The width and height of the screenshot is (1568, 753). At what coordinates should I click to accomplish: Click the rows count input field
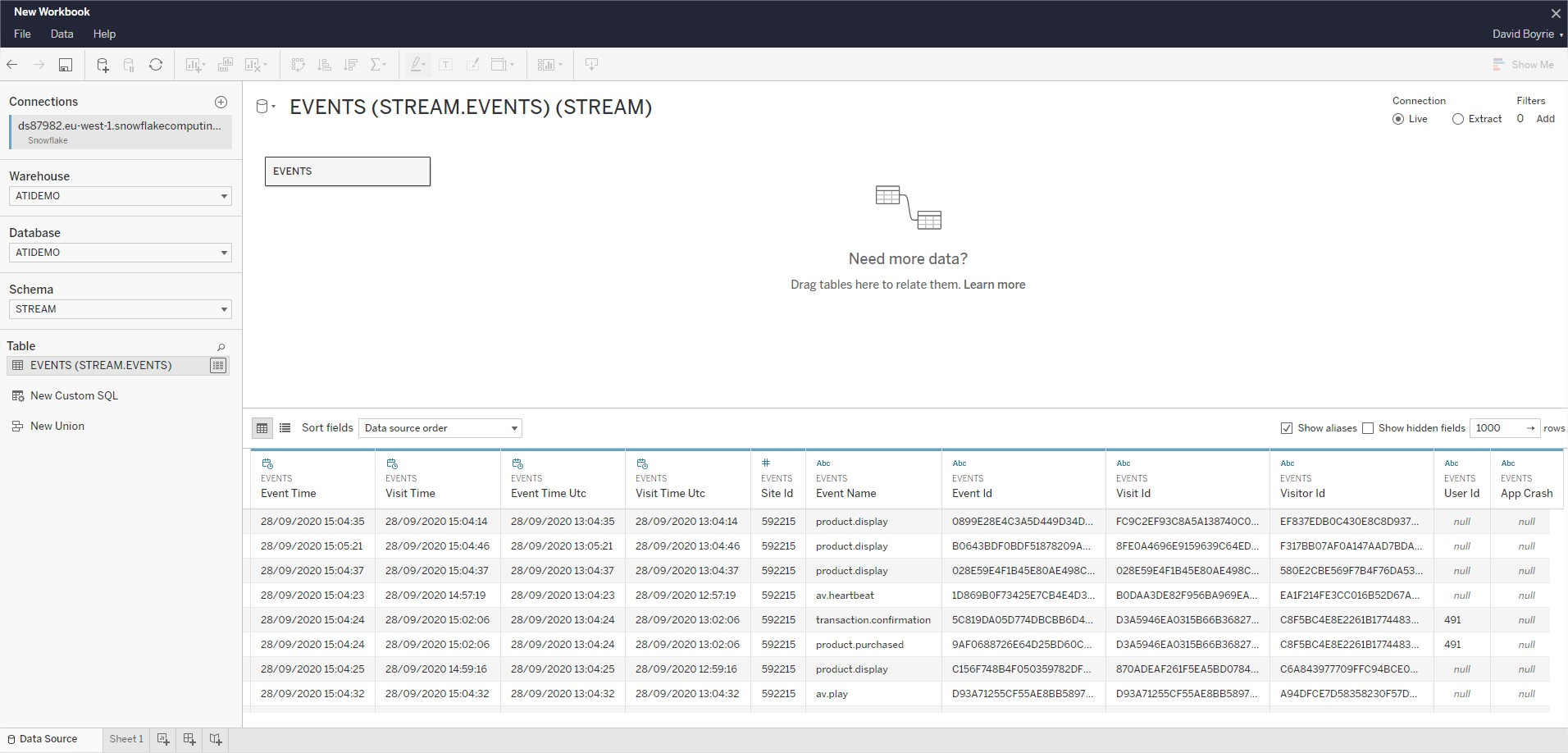(1496, 428)
